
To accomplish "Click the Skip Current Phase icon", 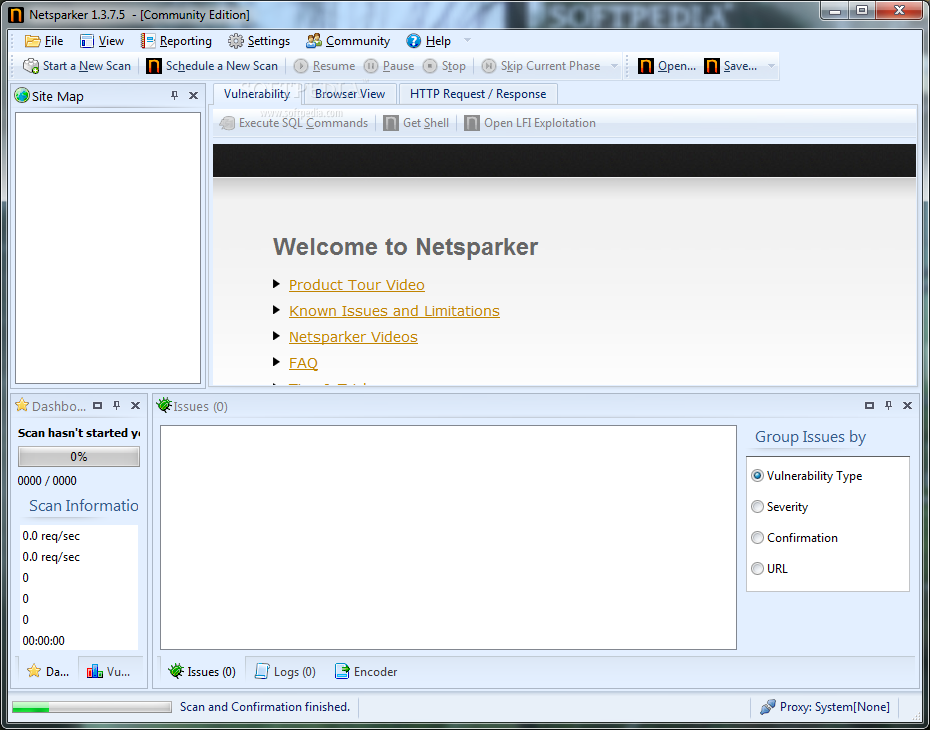I will [489, 66].
